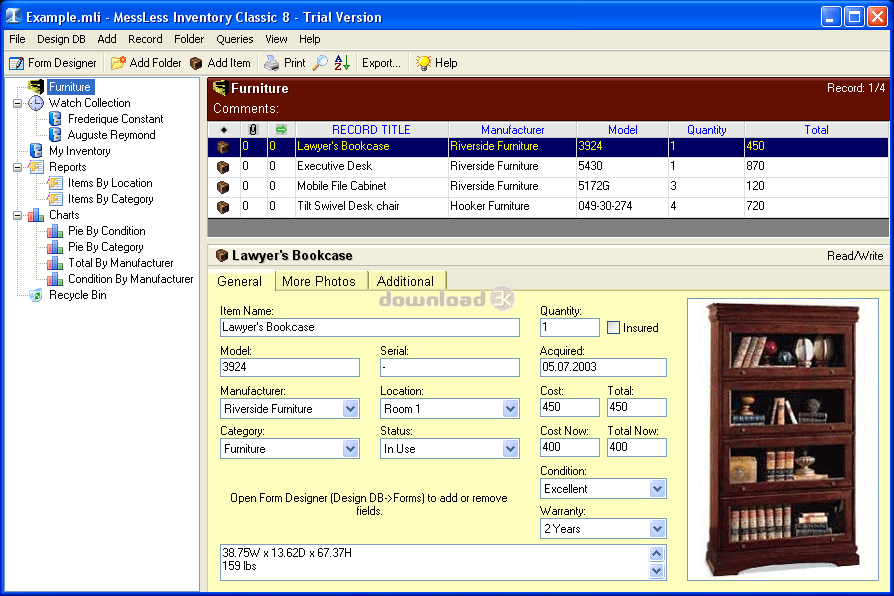Collapse the Charts tree node
Viewport: 894px width, 596px height.
pos(17,215)
